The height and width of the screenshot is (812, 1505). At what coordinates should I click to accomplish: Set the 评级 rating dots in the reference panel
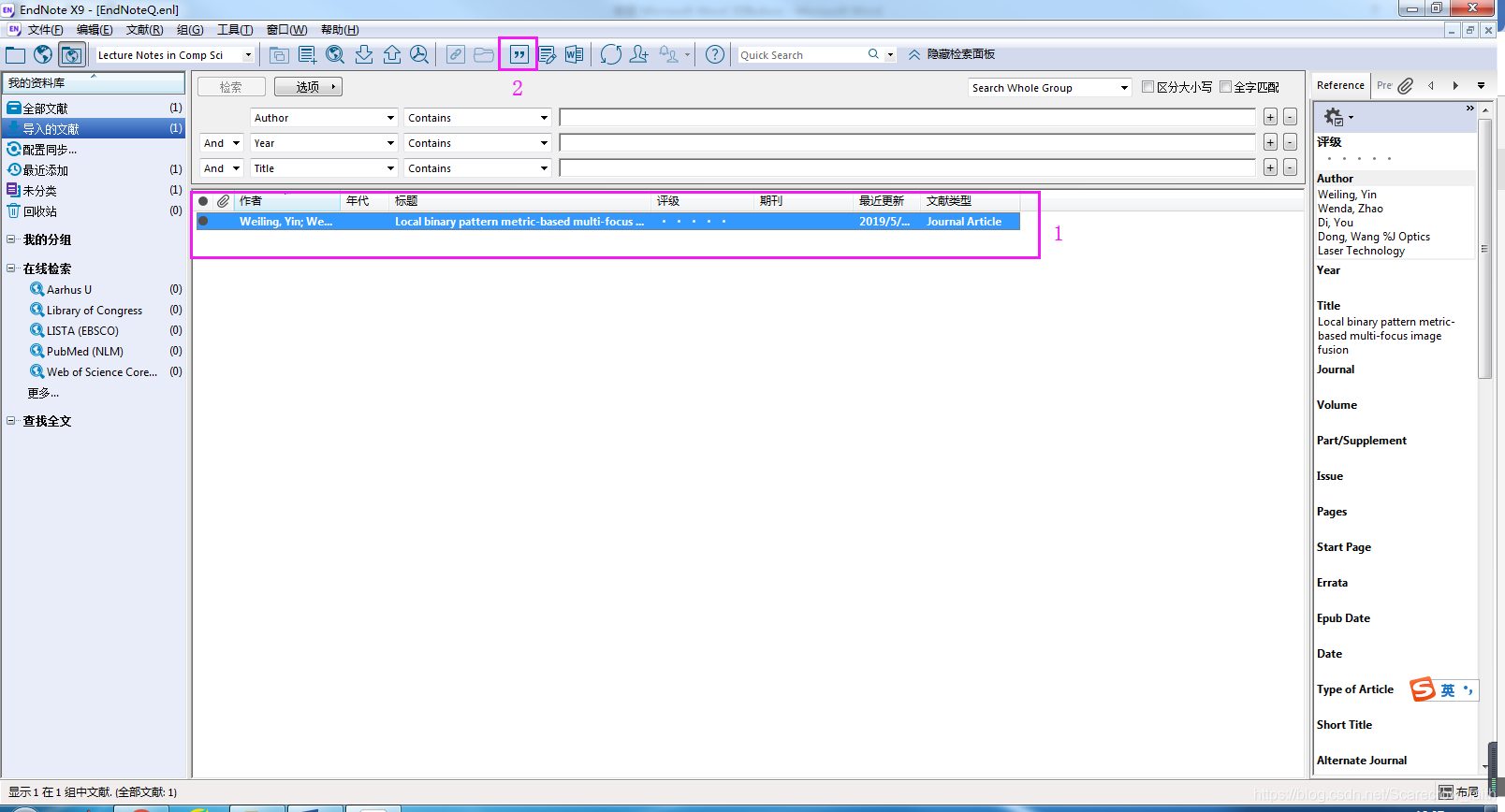click(x=1359, y=159)
